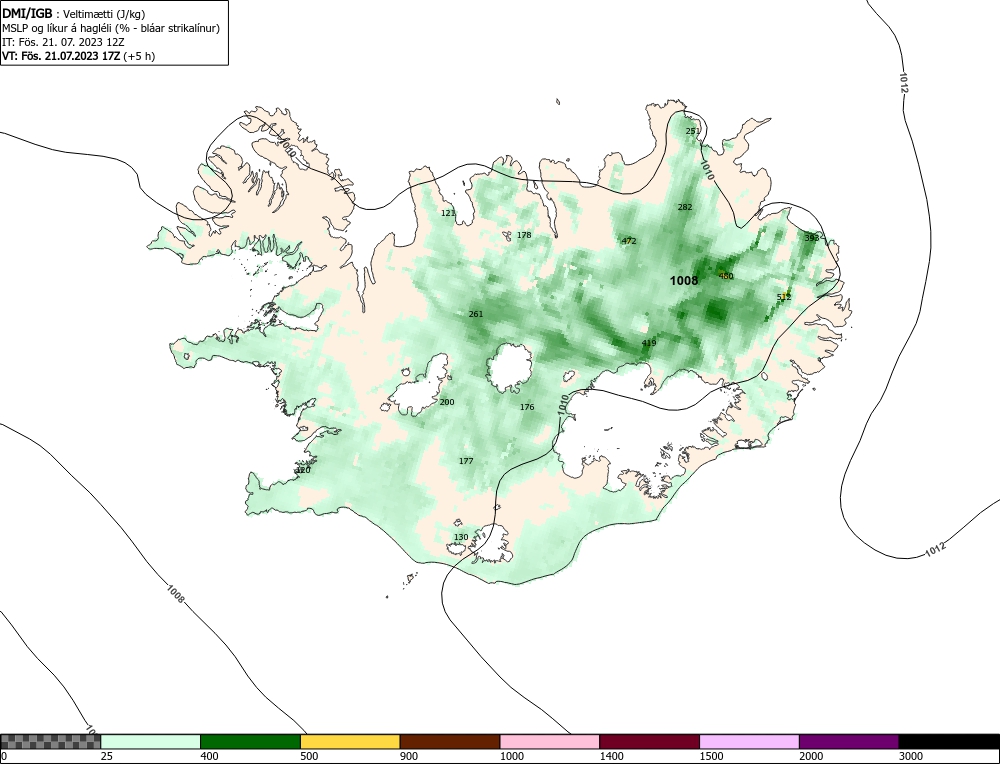
Task: Click the 1012 isobar label in the upper right
Action: click(903, 82)
